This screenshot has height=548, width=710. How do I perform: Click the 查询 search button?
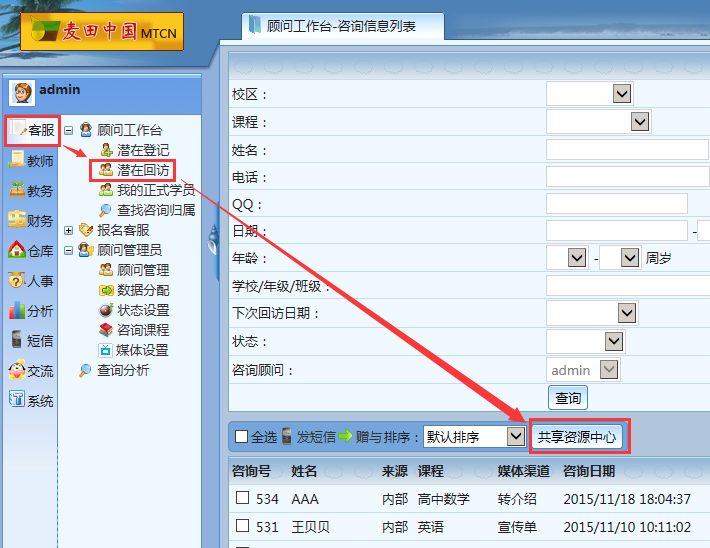click(568, 398)
